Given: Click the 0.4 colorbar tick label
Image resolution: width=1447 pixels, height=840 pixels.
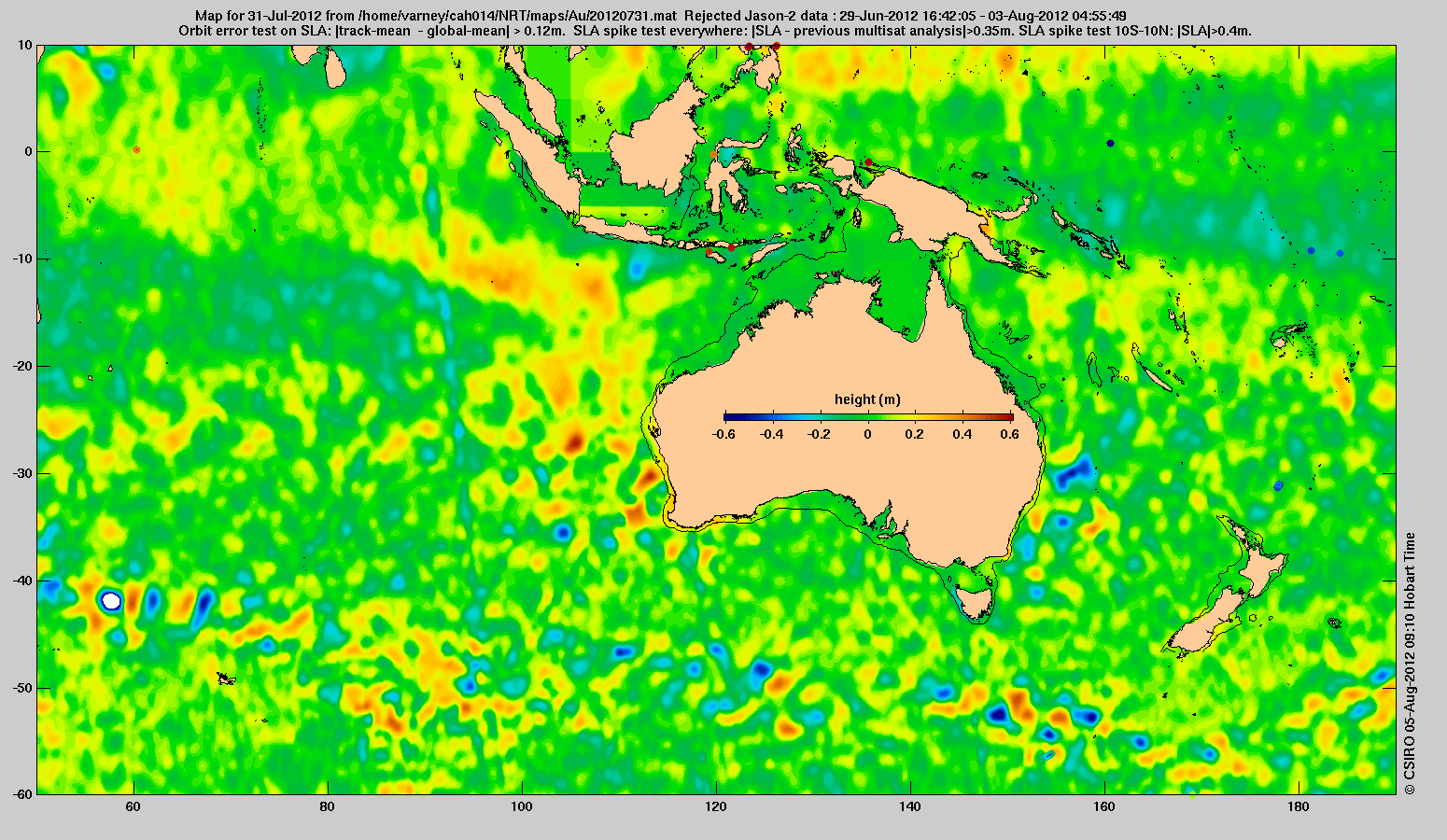Looking at the screenshot, I should point(963,434).
